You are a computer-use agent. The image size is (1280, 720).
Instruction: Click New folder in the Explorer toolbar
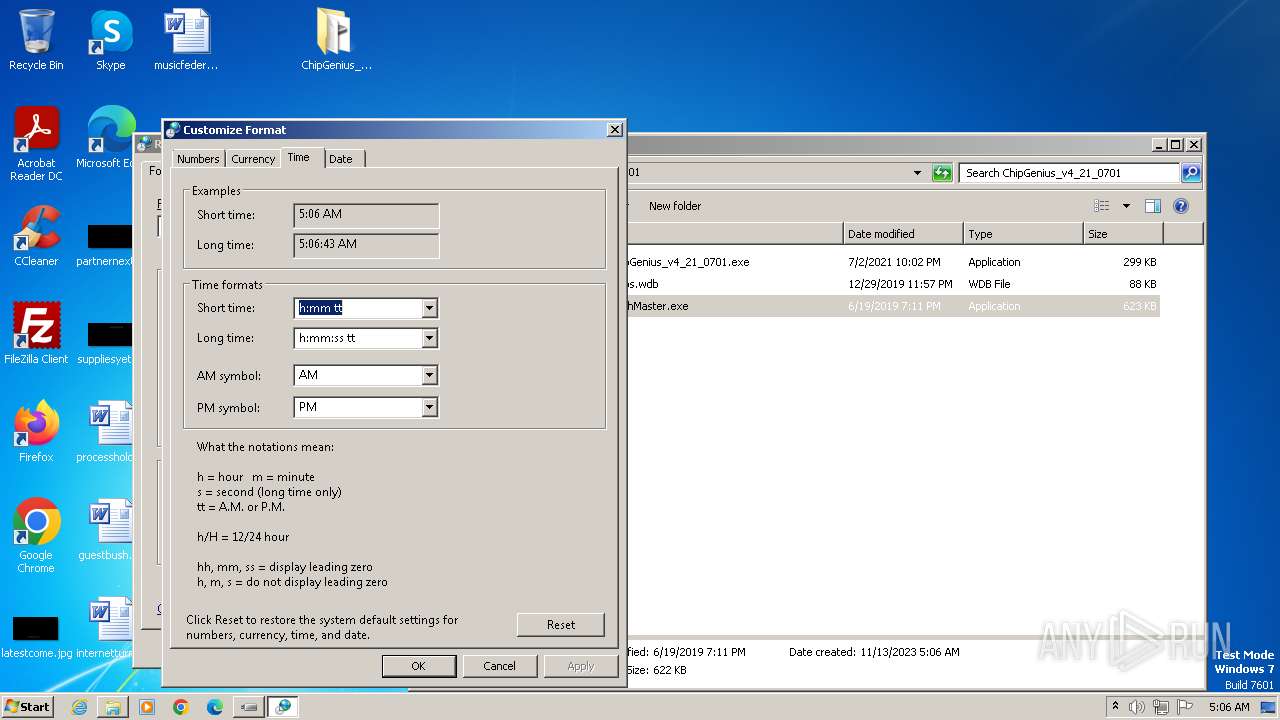pos(675,206)
